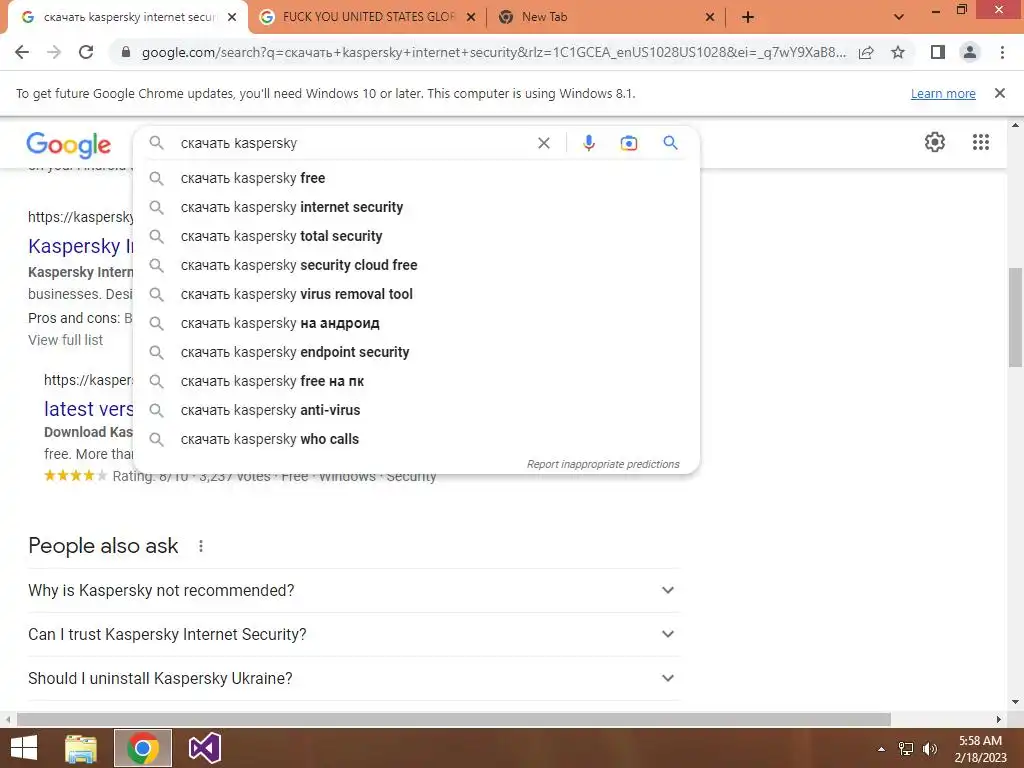Select suggestion kaspersky total security
This screenshot has width=1024, height=768.
416,236
